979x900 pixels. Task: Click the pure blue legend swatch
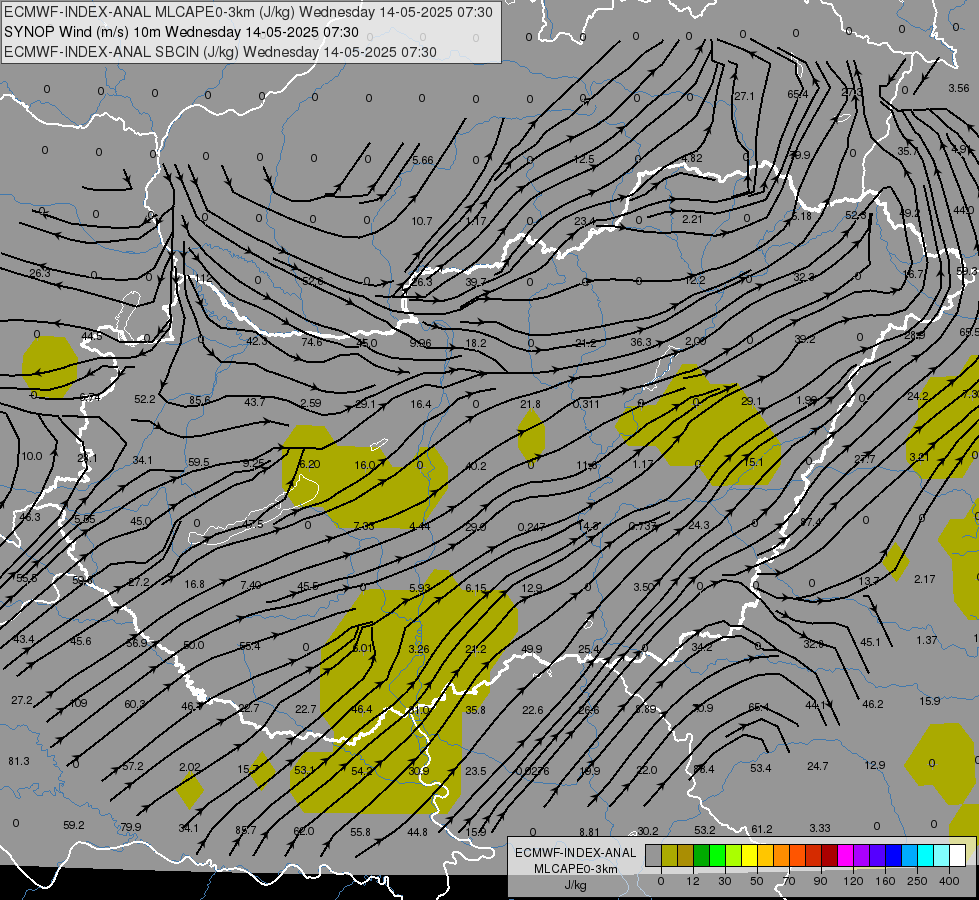(x=893, y=855)
